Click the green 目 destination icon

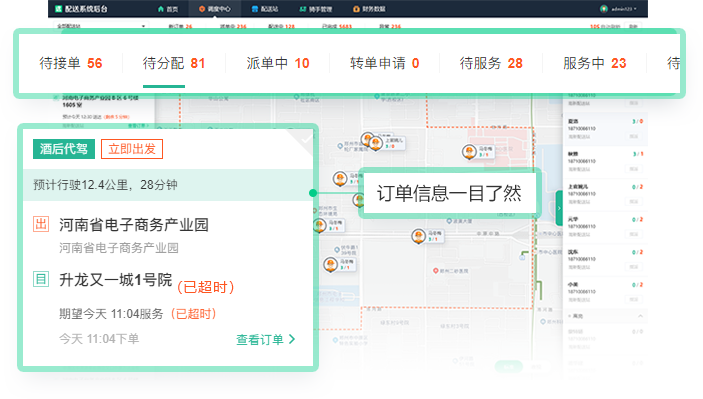tap(41, 279)
